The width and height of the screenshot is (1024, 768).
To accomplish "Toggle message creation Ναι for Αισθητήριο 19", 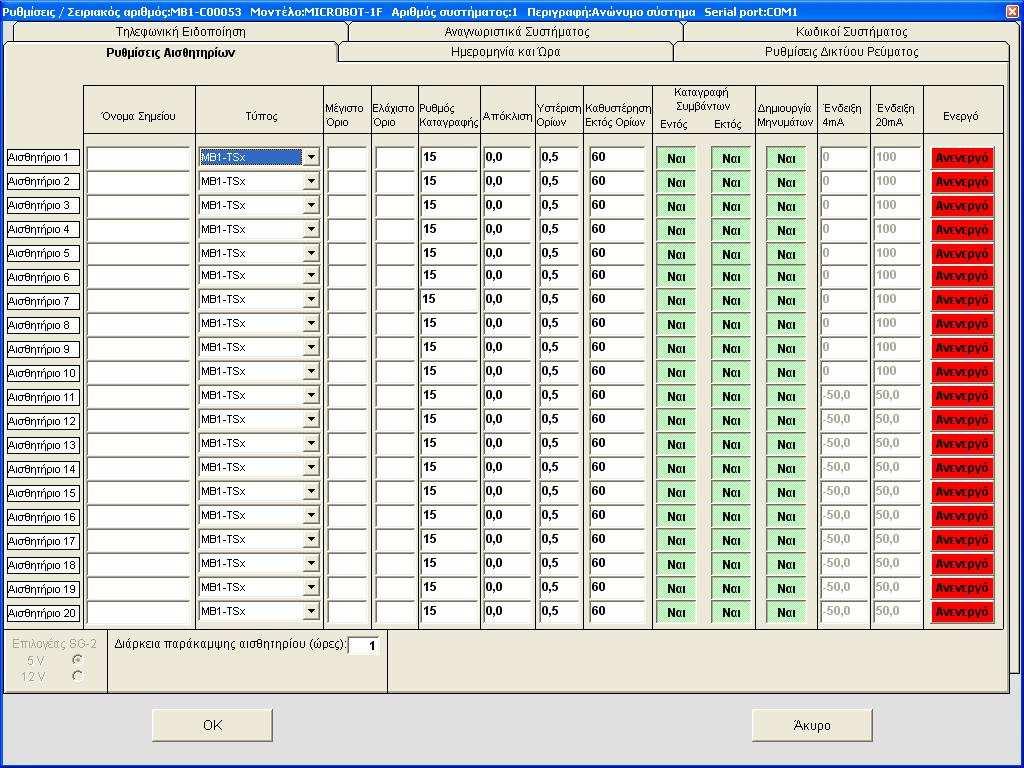I will click(x=786, y=588).
